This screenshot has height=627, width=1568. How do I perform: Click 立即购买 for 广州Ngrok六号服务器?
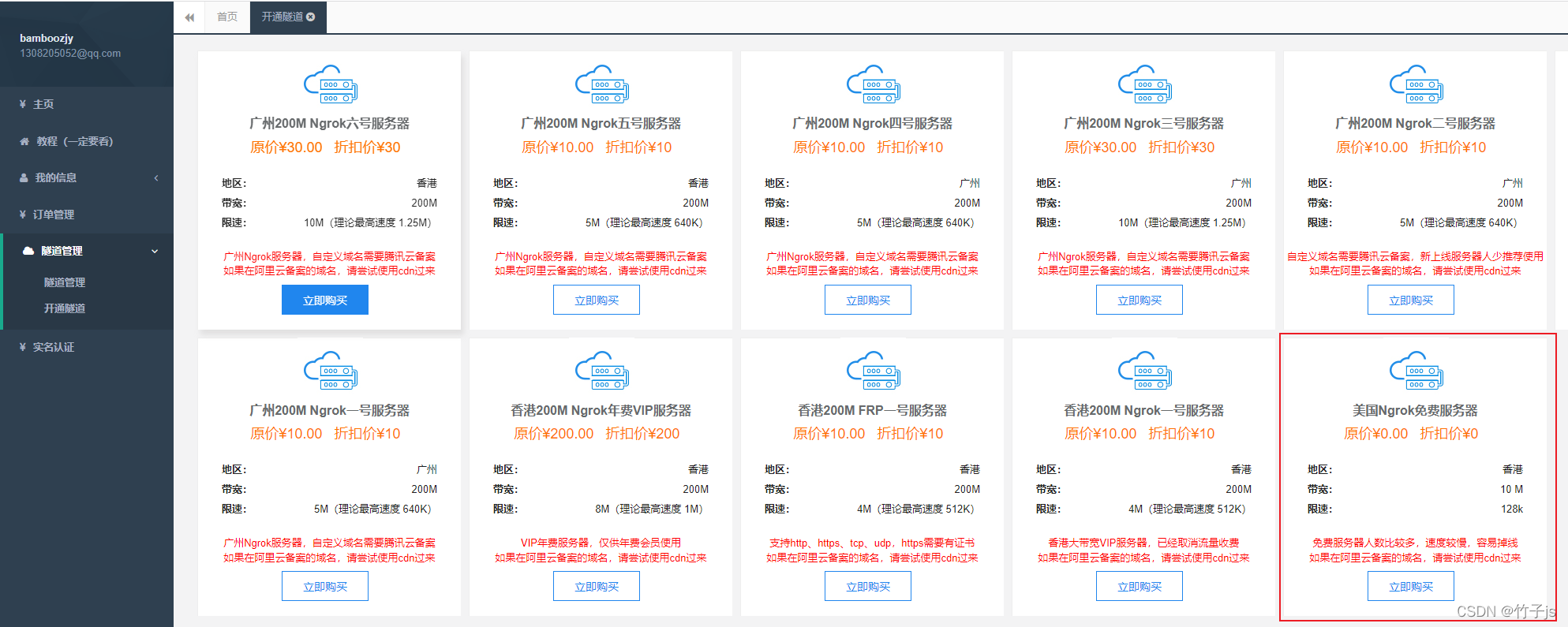[325, 300]
